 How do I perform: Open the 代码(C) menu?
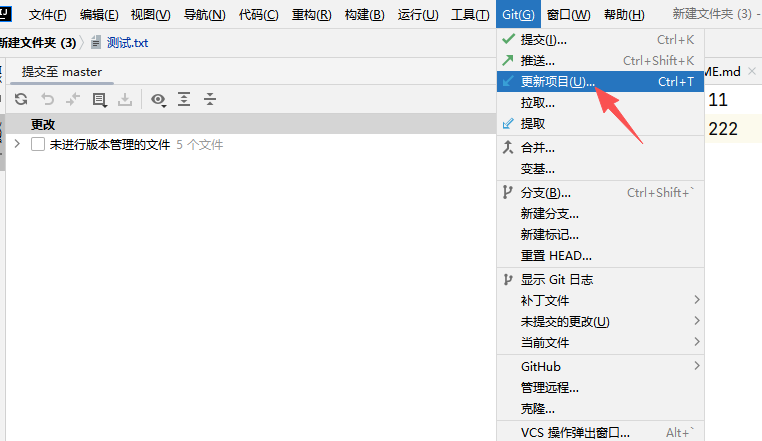tap(259, 15)
